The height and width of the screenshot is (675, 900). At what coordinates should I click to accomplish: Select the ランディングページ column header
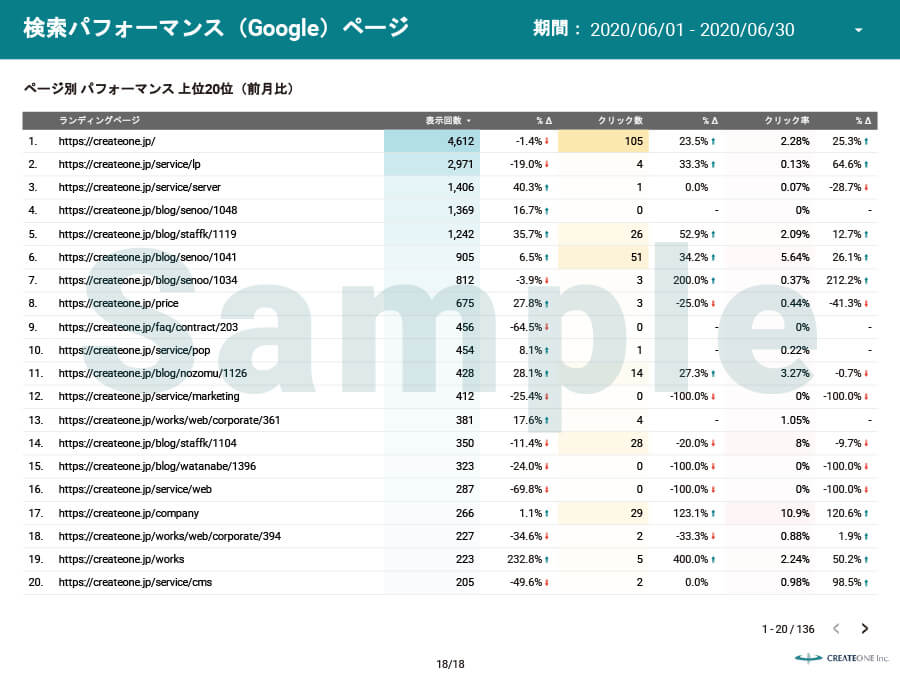click(99, 120)
